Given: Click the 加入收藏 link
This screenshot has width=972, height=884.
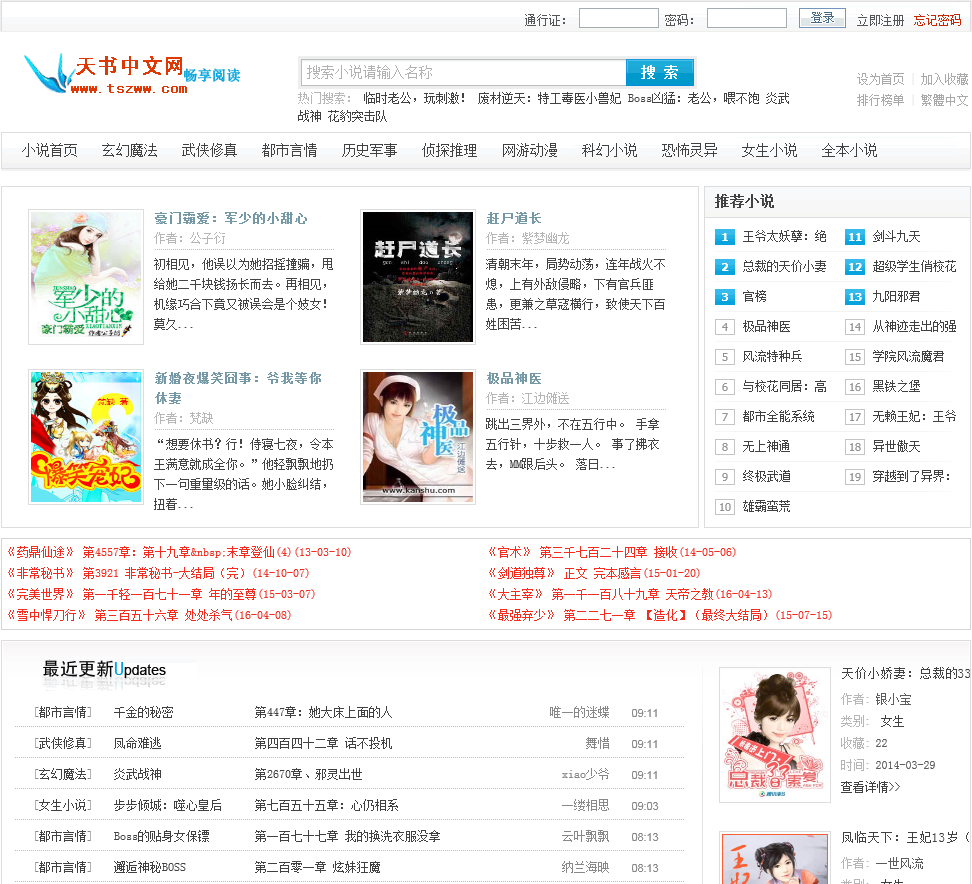Looking at the screenshot, I should [x=944, y=79].
